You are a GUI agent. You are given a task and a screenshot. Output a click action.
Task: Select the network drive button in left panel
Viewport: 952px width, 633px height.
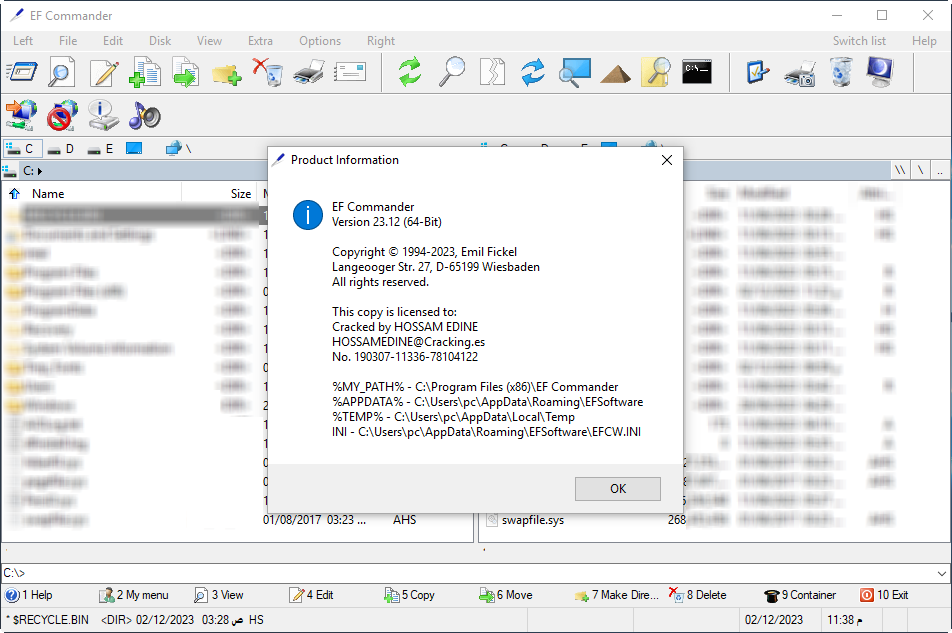[x=178, y=149]
